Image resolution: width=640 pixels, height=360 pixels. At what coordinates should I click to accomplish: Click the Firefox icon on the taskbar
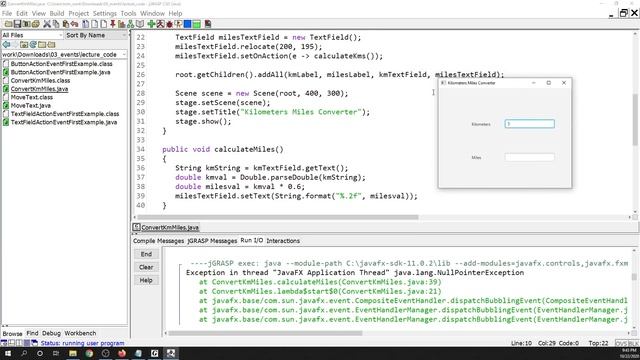tap(122, 353)
